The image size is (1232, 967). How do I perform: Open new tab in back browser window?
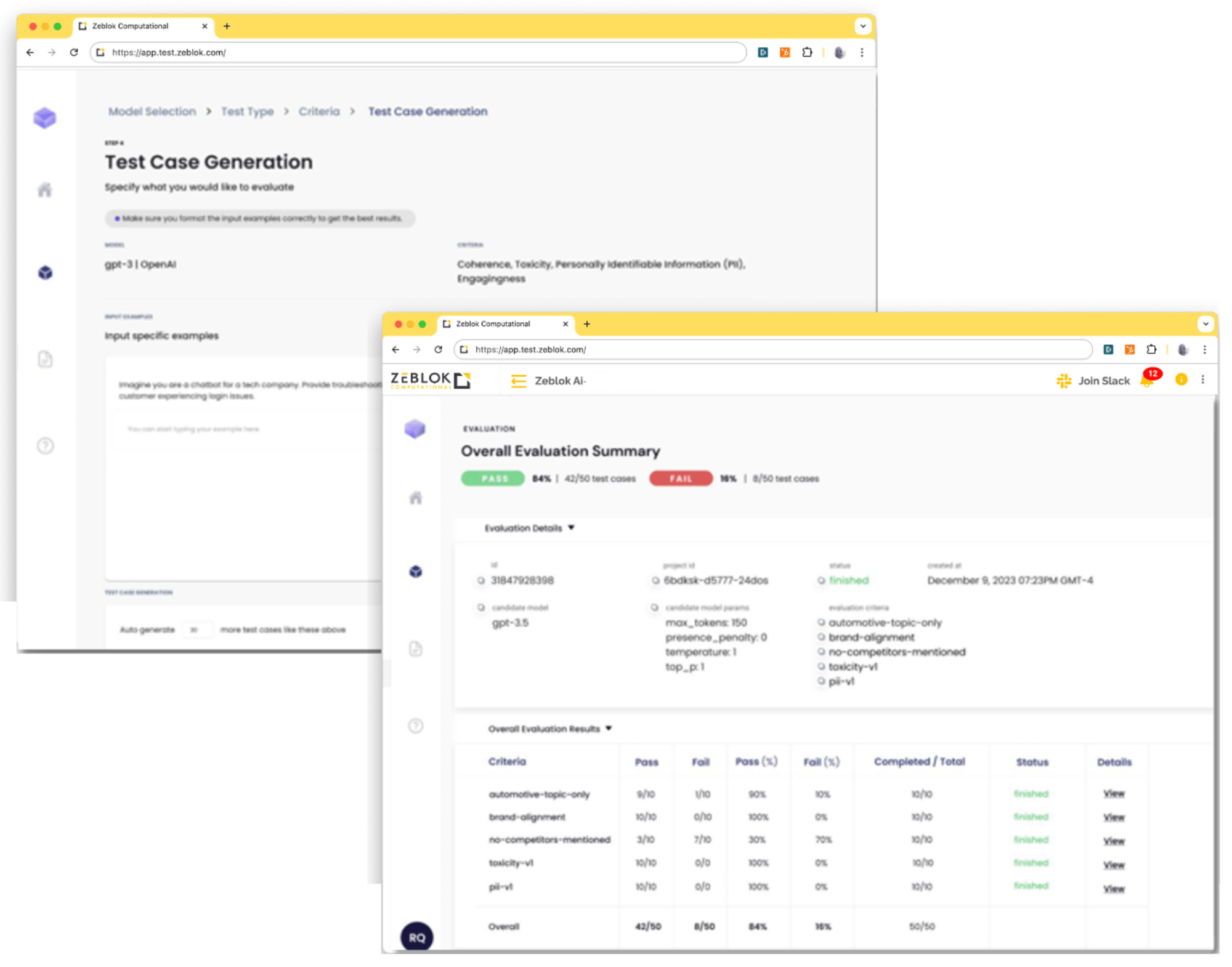[x=227, y=26]
